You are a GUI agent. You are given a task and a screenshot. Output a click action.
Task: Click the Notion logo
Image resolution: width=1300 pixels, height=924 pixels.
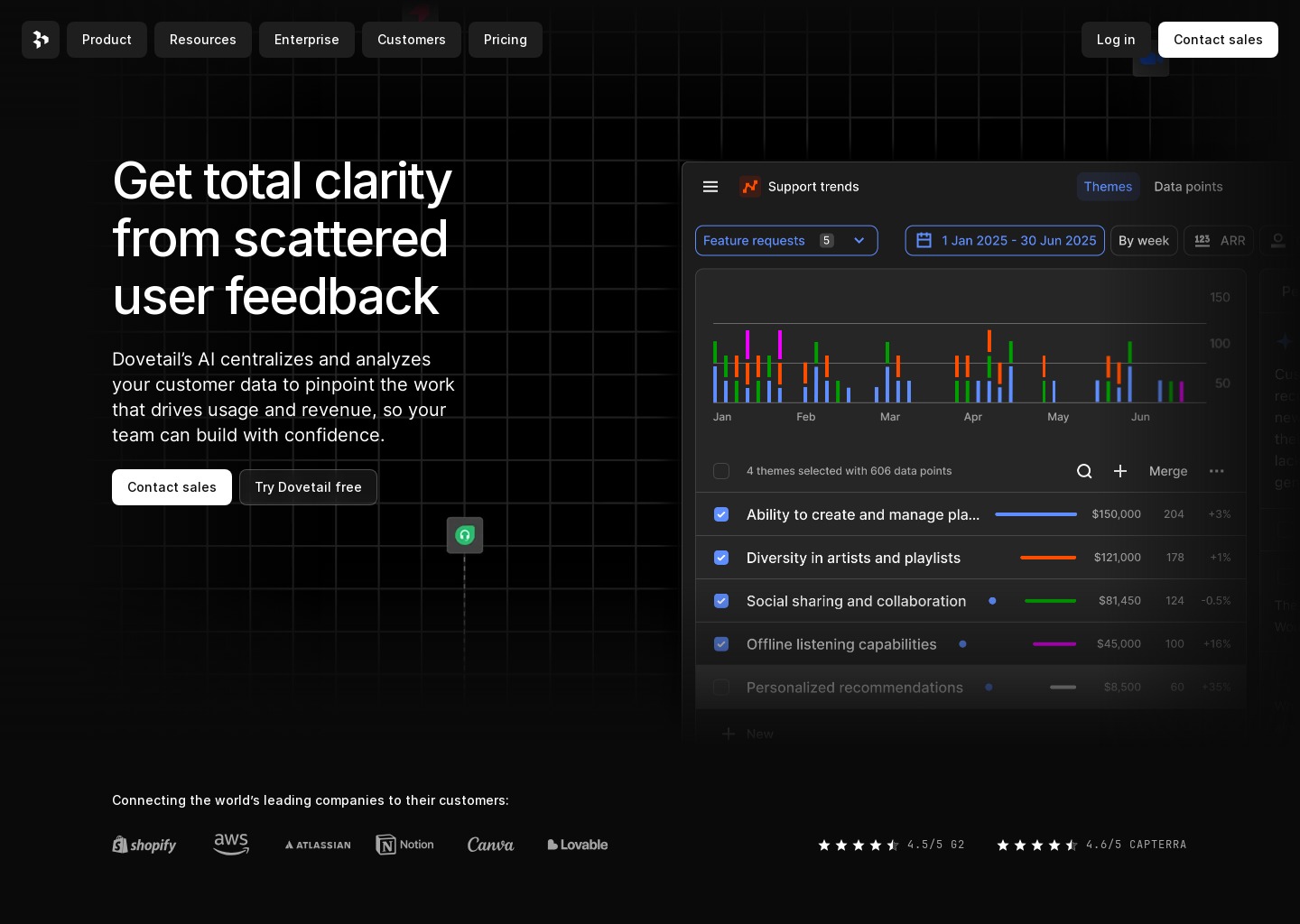pyautogui.click(x=405, y=845)
